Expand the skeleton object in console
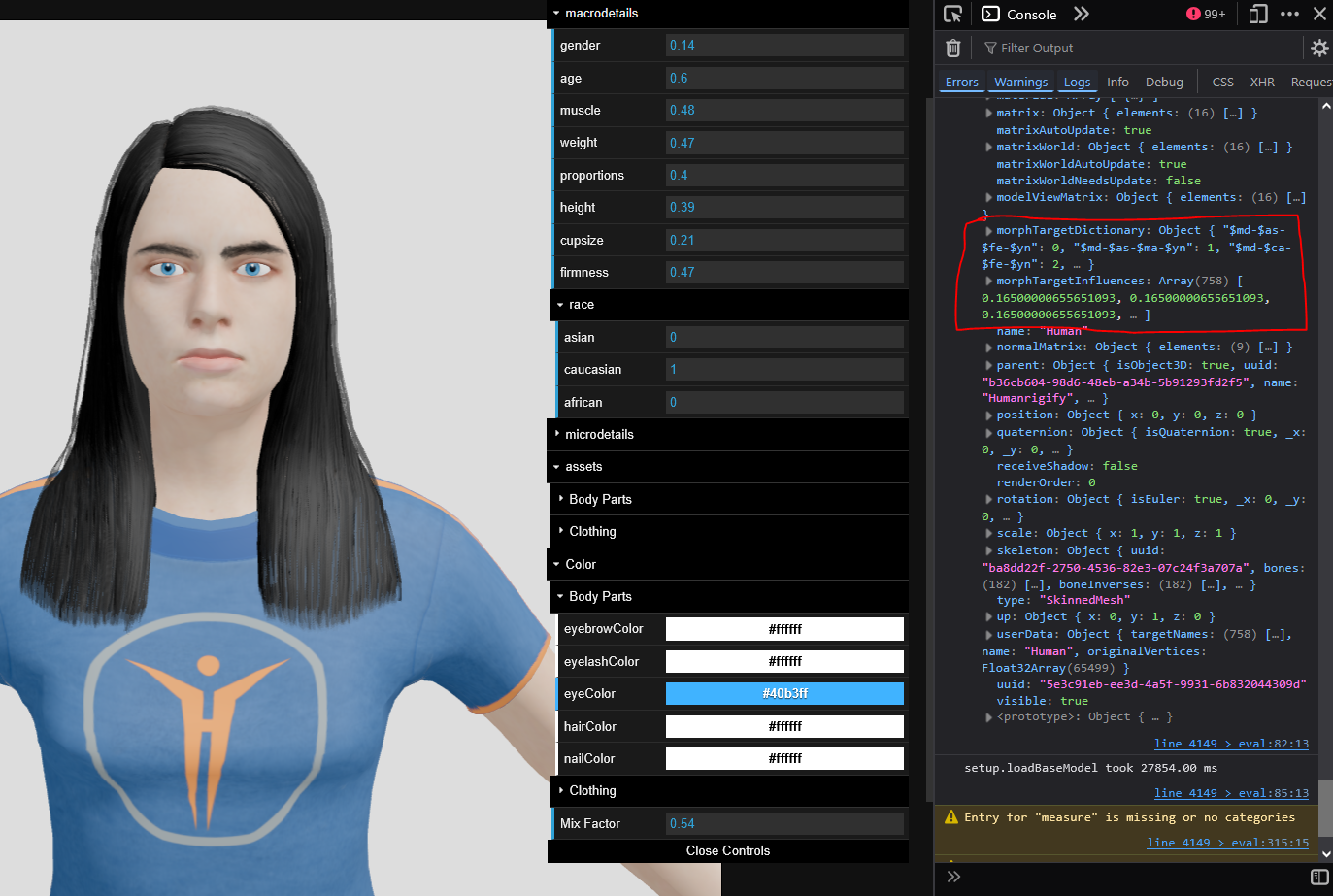 coord(988,551)
